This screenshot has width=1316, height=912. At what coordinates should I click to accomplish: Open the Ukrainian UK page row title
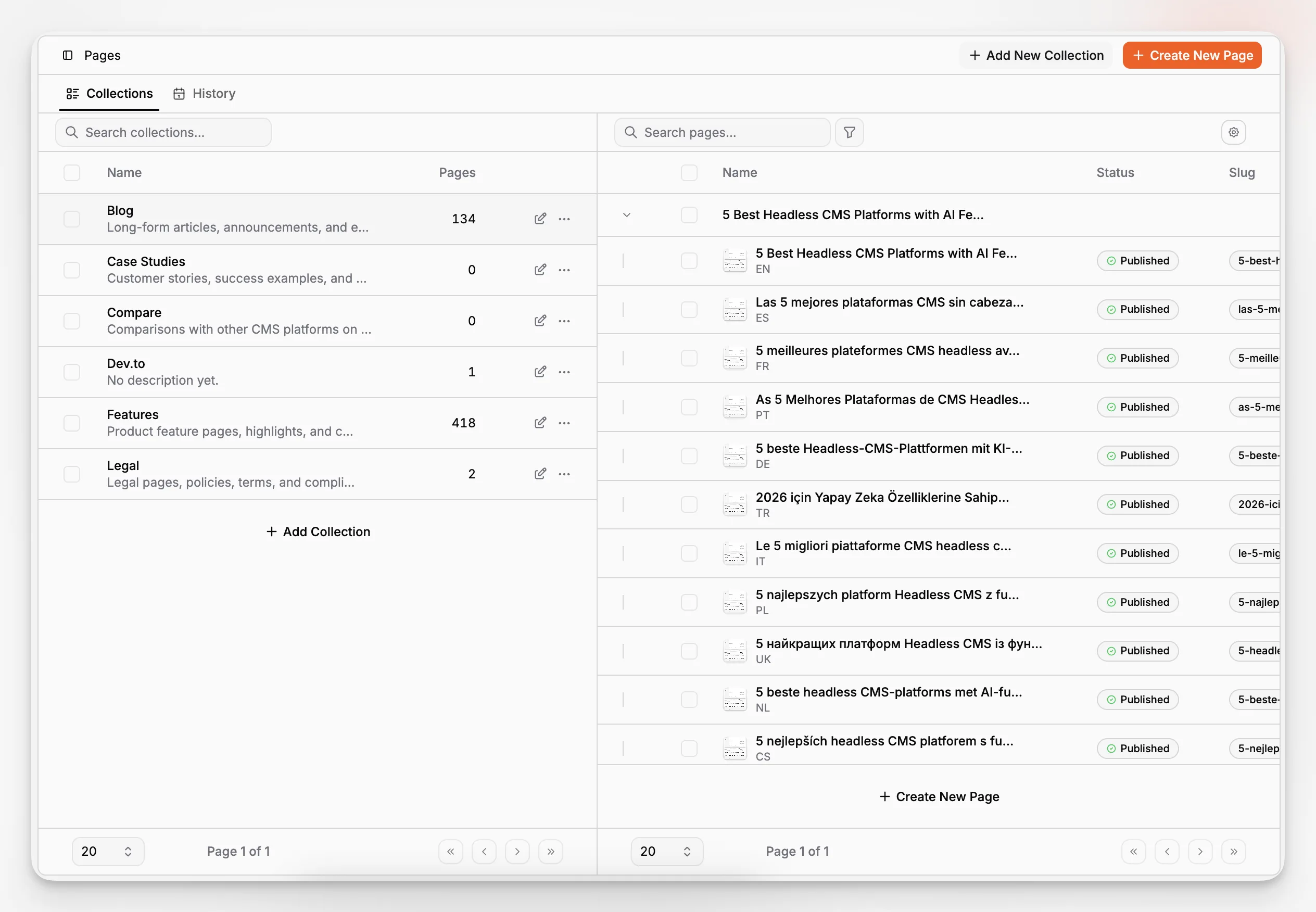tap(899, 643)
